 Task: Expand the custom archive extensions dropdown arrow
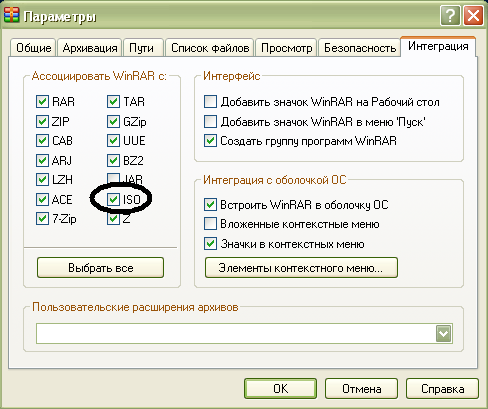pyautogui.click(x=444, y=333)
